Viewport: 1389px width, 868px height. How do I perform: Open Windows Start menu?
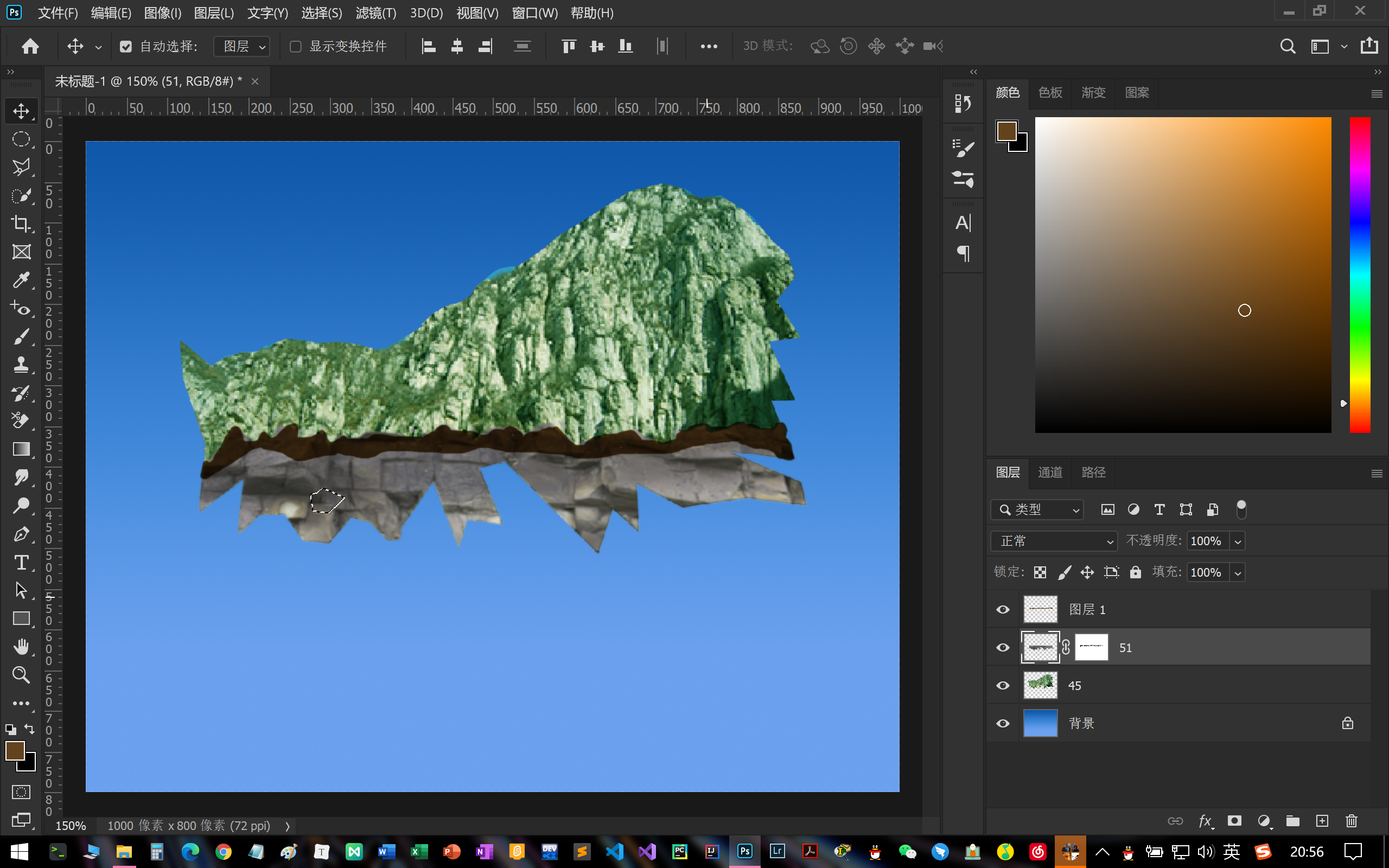[x=20, y=851]
